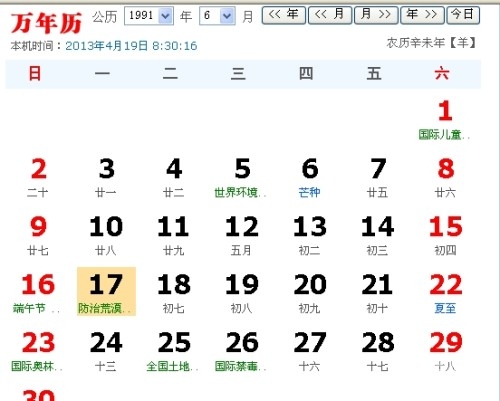Select date 4 with lunar 廿二

(174, 178)
